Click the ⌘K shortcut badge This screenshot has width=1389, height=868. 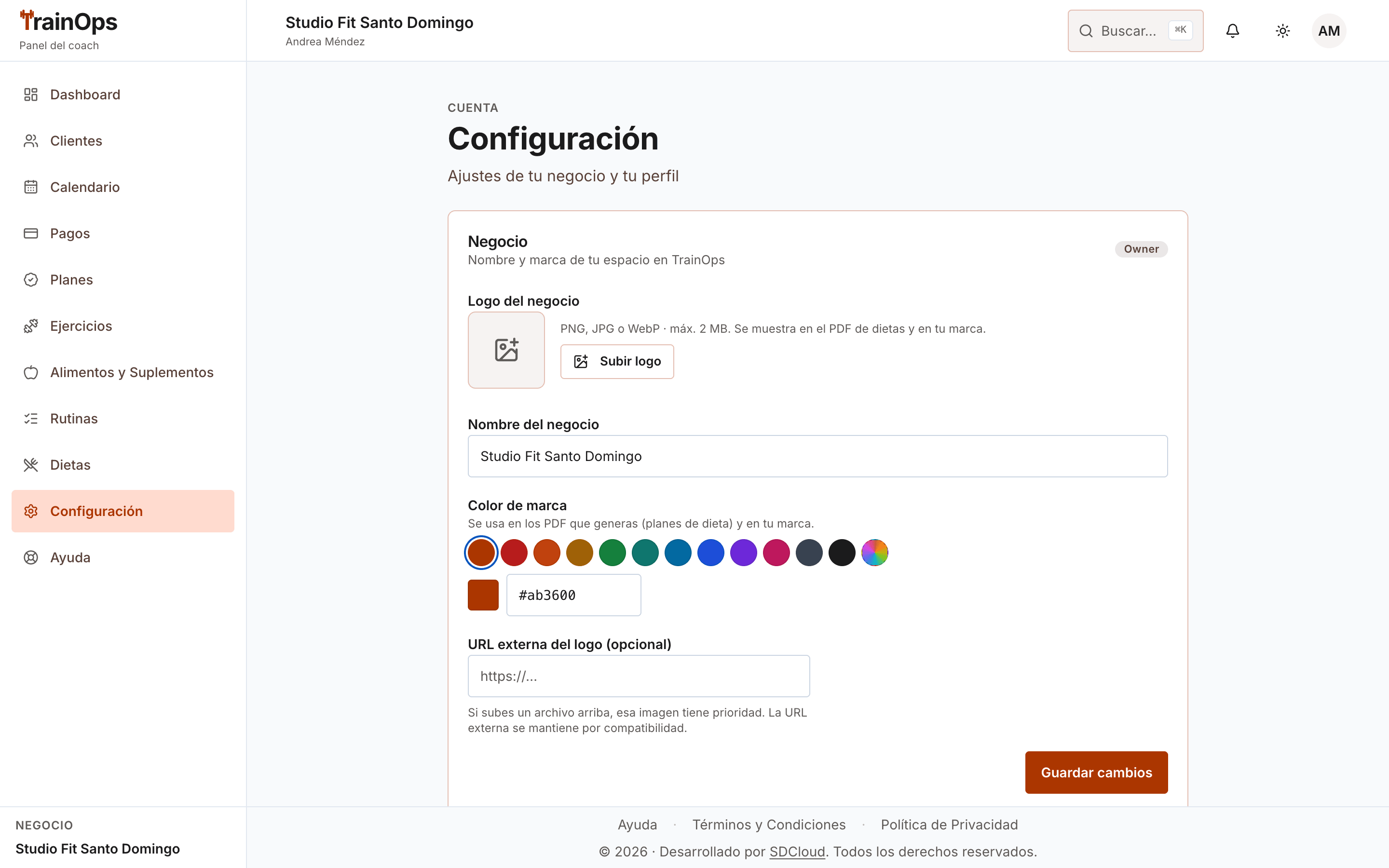point(1180,30)
